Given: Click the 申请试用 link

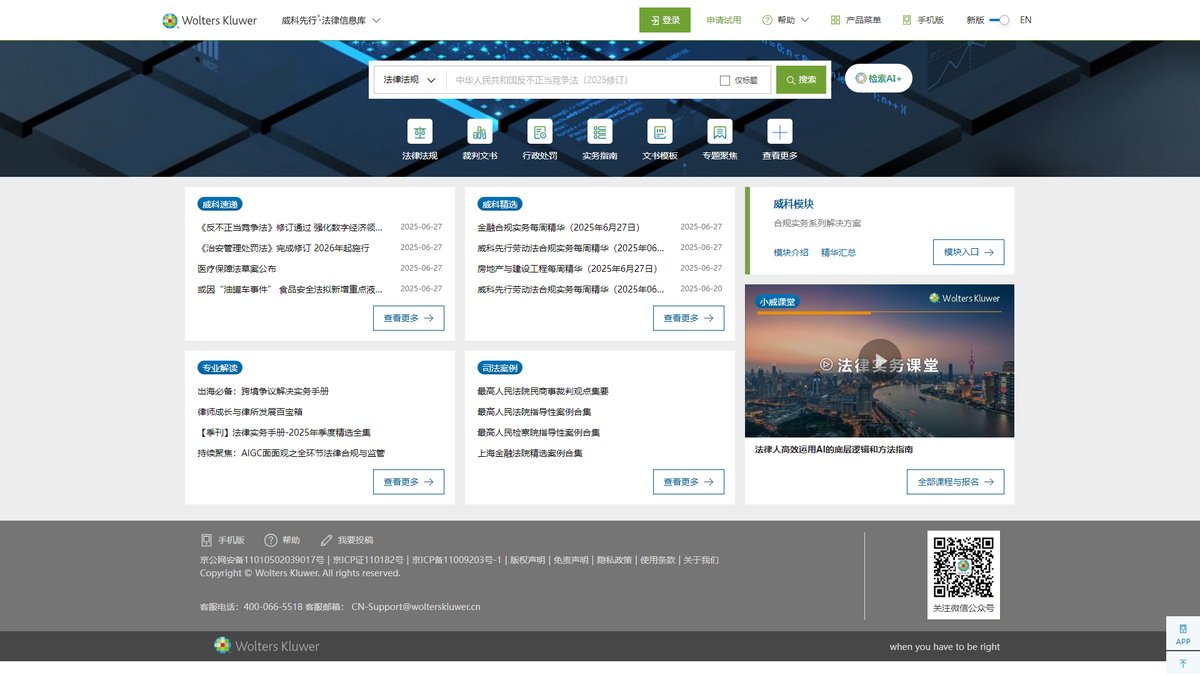Looking at the screenshot, I should [724, 20].
